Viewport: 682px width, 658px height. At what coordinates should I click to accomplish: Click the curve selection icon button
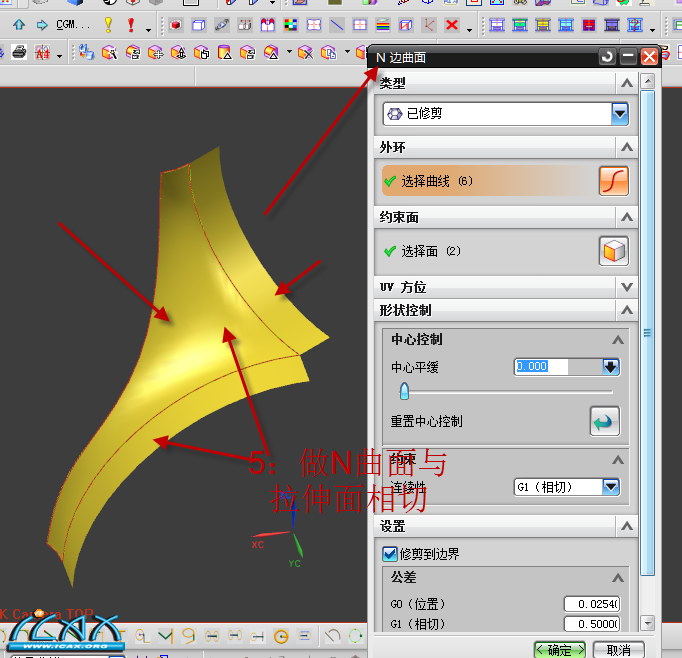pyautogui.click(x=614, y=181)
